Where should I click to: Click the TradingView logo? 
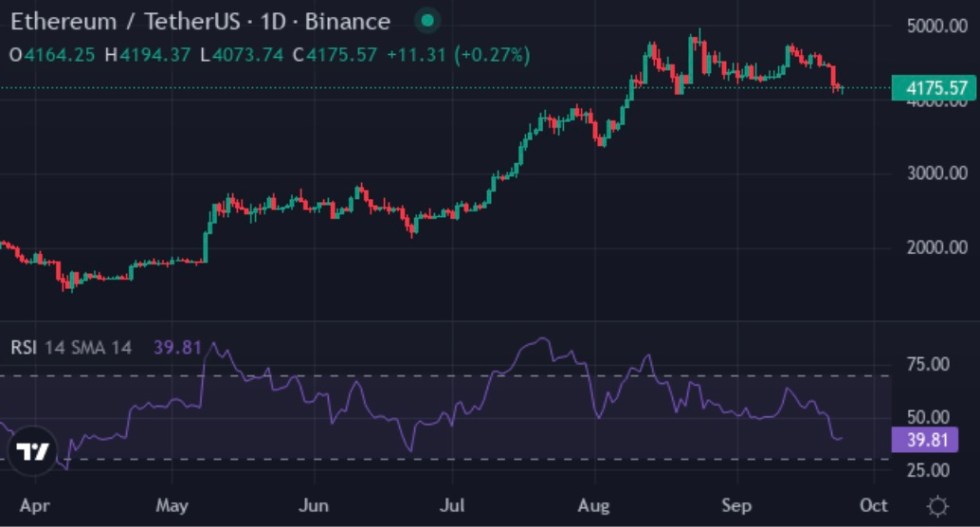pyautogui.click(x=32, y=451)
